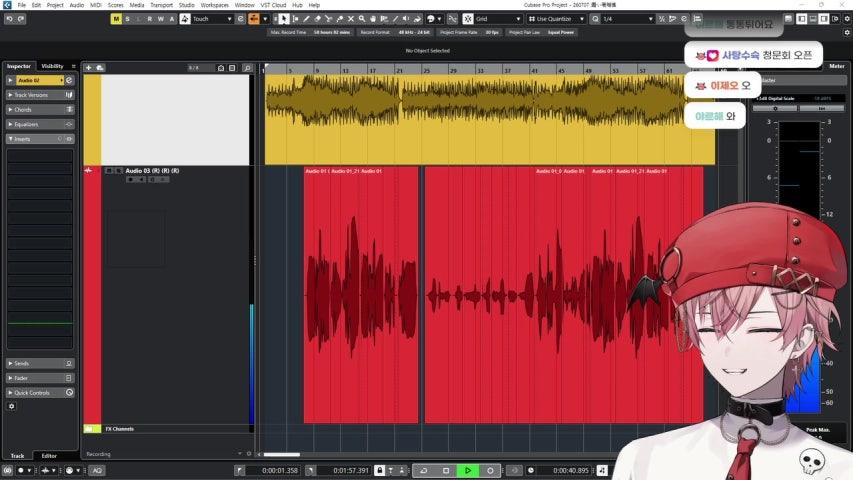The width and height of the screenshot is (853, 480).
Task: Click the left locator flag icon
Action: tap(239, 470)
